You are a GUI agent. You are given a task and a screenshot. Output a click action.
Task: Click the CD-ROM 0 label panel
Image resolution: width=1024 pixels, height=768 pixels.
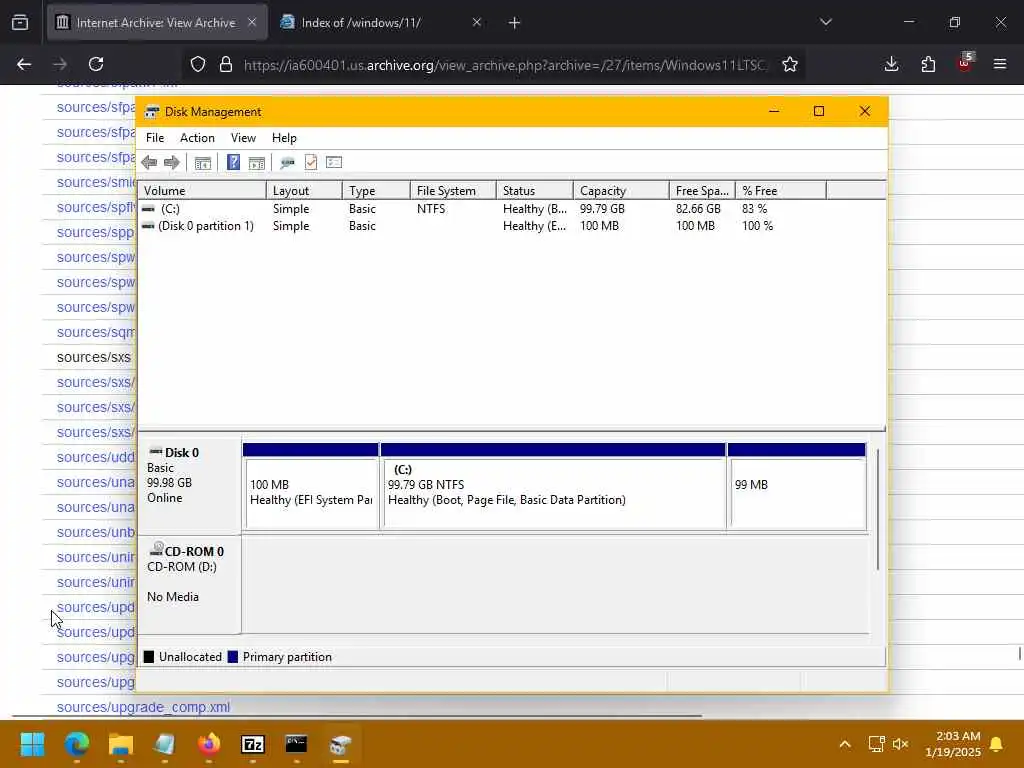point(189,584)
